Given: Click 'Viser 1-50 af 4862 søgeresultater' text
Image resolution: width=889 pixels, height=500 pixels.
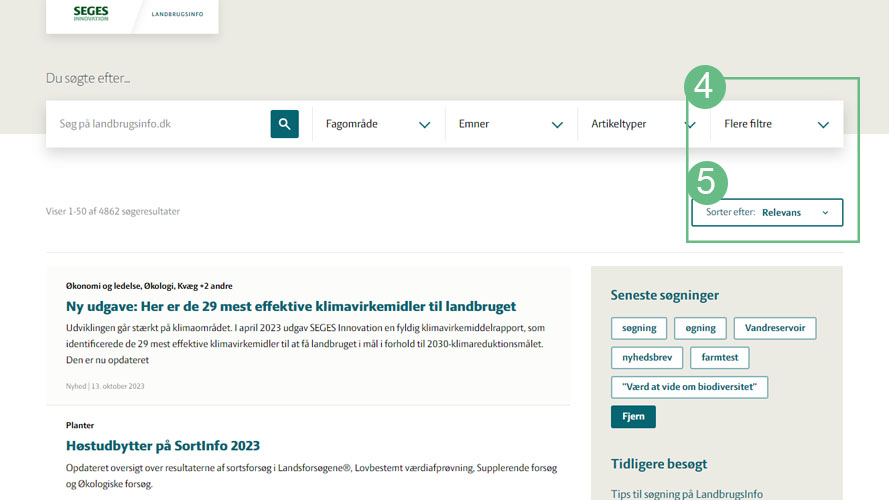Looking at the screenshot, I should (113, 211).
